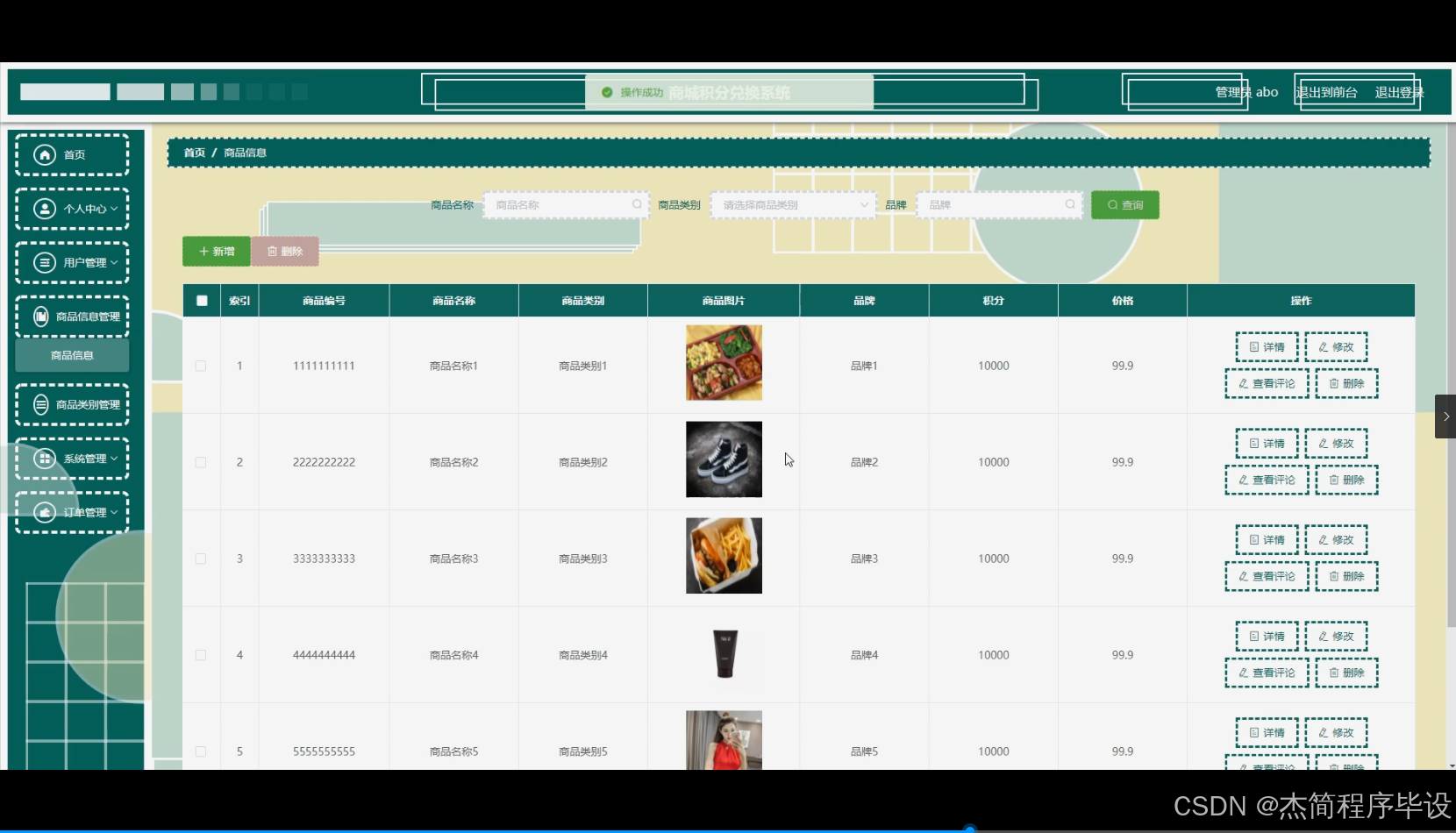Select the 商品信息 submenu item
The width and height of the screenshot is (1456, 833).
72,355
